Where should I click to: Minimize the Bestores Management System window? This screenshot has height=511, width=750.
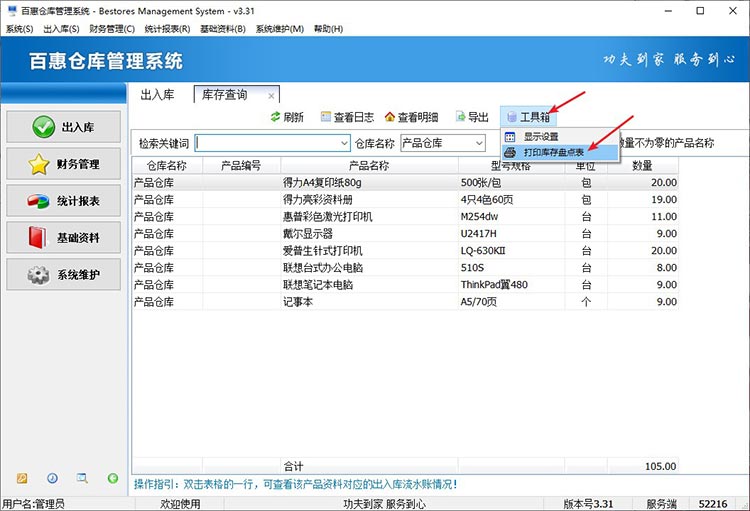668,11
